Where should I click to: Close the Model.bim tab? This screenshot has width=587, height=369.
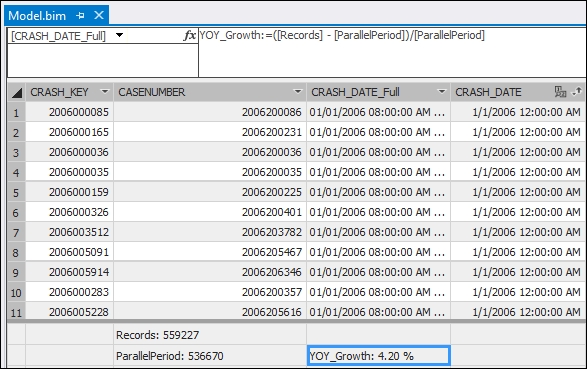(99, 15)
